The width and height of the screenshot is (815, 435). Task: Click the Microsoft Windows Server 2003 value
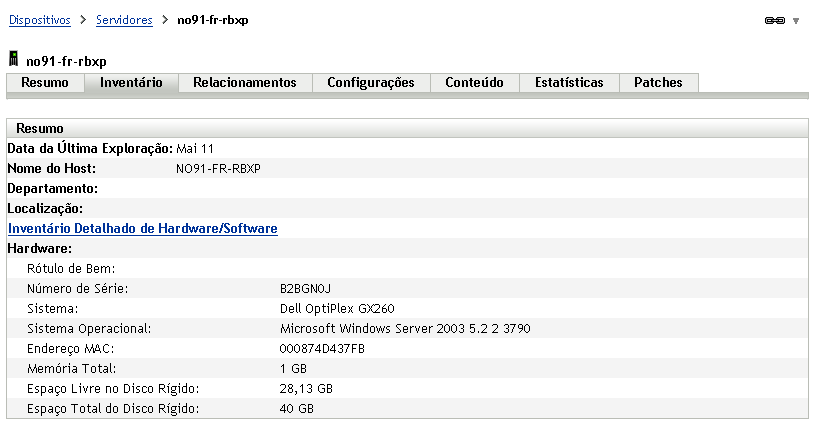pos(405,329)
